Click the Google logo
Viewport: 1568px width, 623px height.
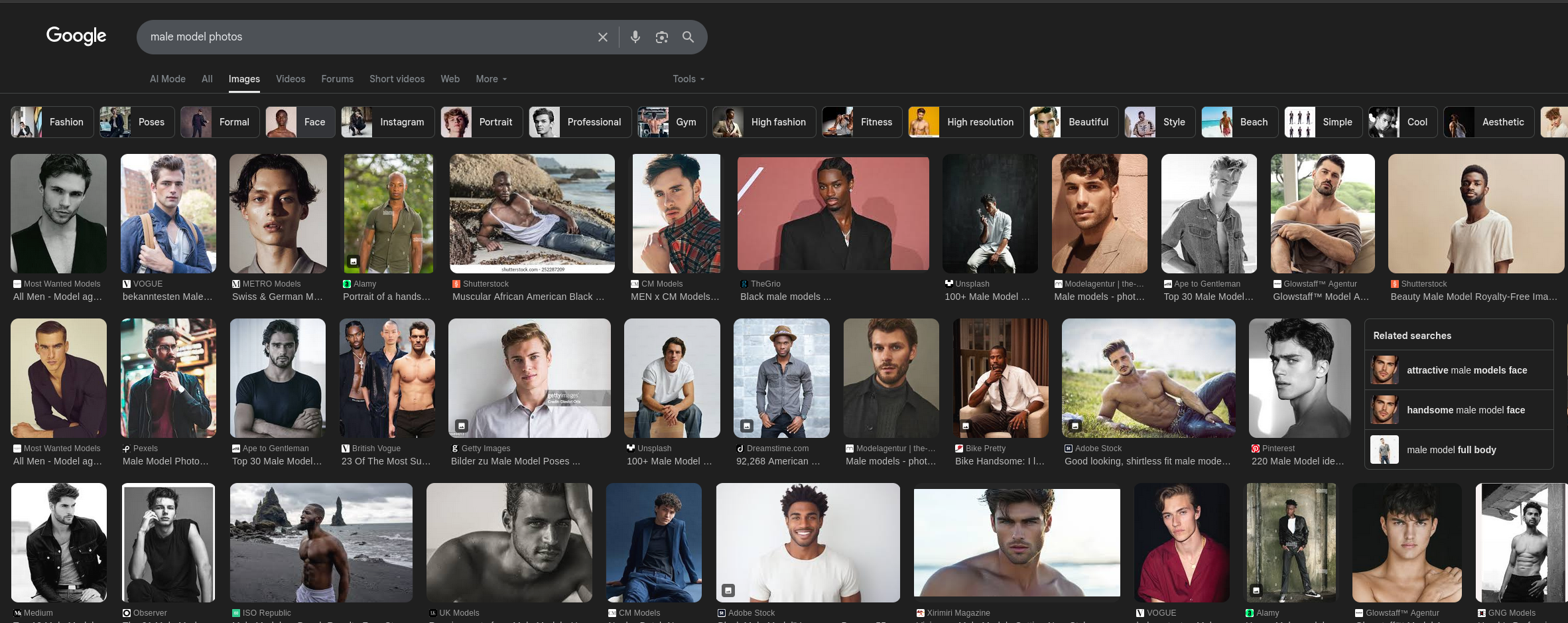click(x=76, y=36)
